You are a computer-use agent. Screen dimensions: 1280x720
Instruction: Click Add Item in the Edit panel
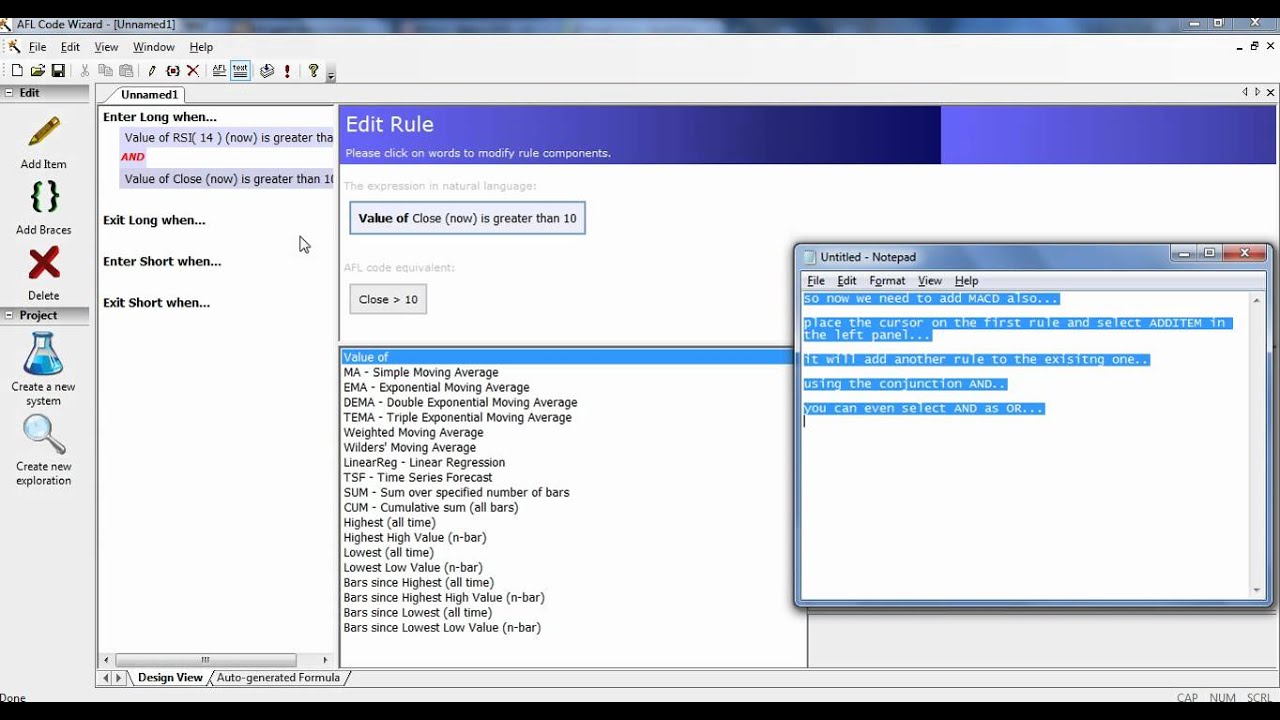44,144
